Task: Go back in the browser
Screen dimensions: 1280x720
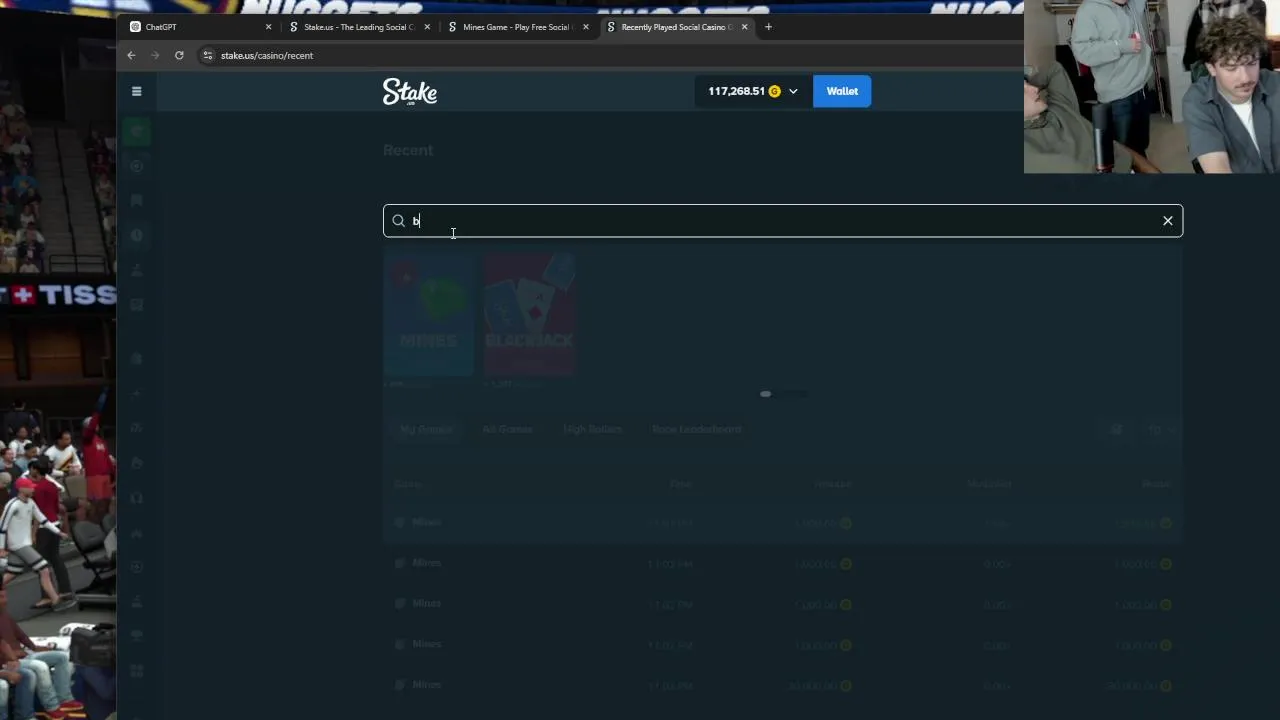Action: point(131,55)
